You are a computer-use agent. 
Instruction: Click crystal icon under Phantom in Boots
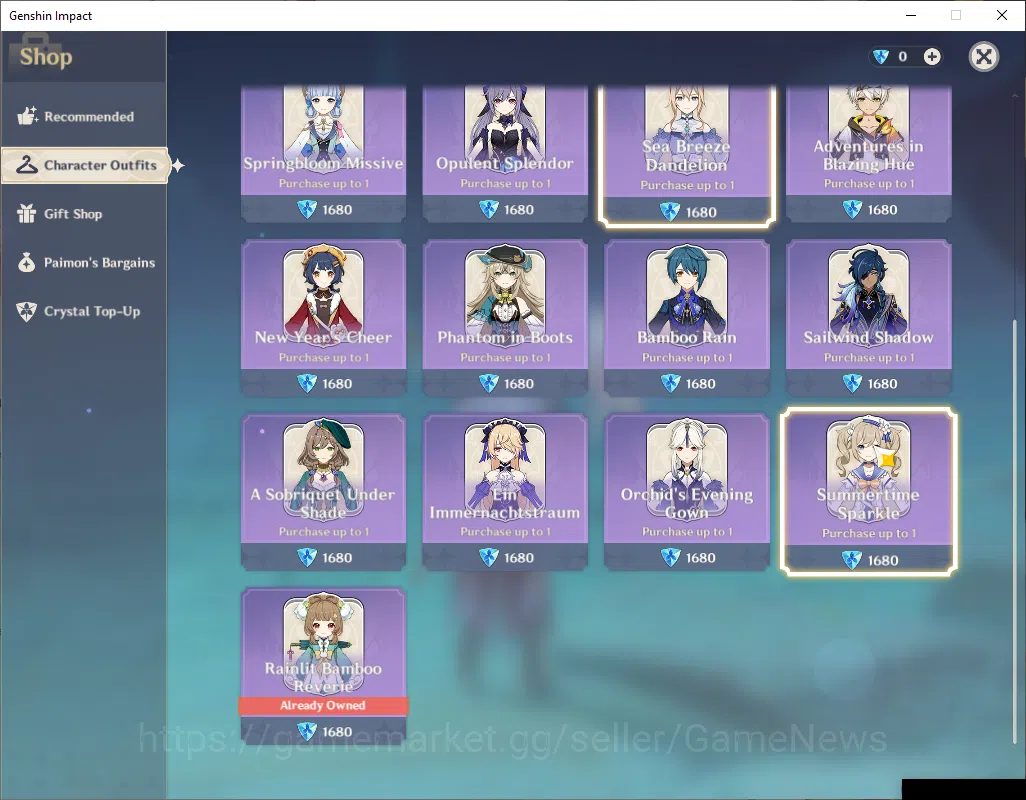pyautogui.click(x=488, y=383)
